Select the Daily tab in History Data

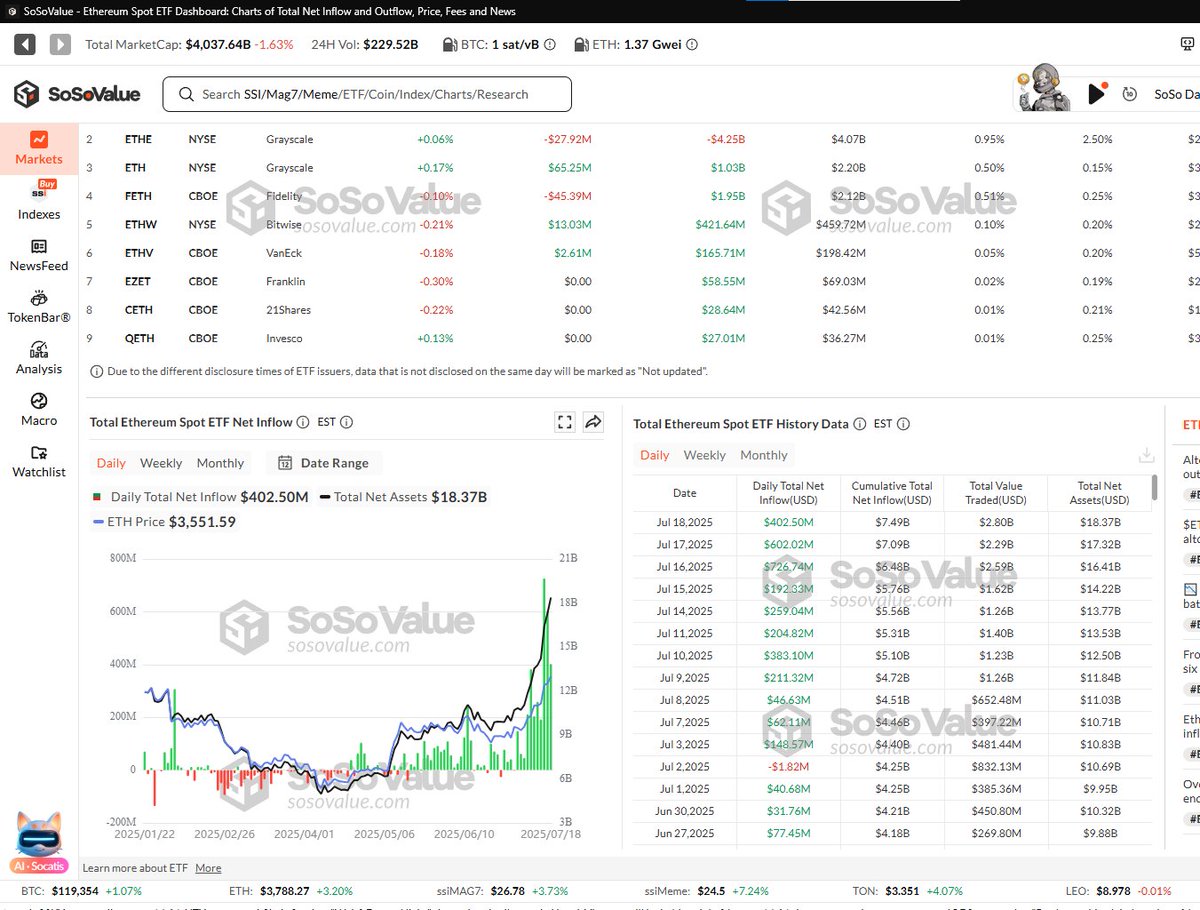click(x=654, y=455)
